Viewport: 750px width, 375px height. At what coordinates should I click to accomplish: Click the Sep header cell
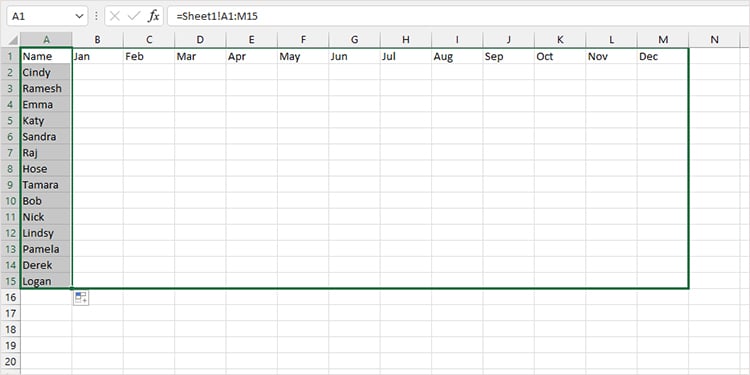click(x=509, y=56)
